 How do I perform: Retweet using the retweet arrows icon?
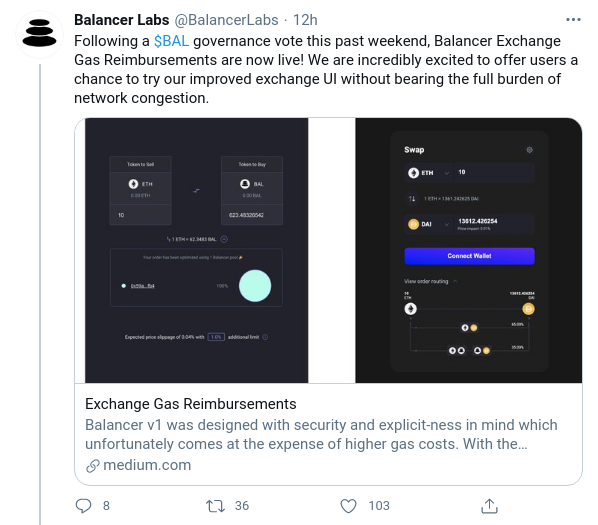[215, 506]
